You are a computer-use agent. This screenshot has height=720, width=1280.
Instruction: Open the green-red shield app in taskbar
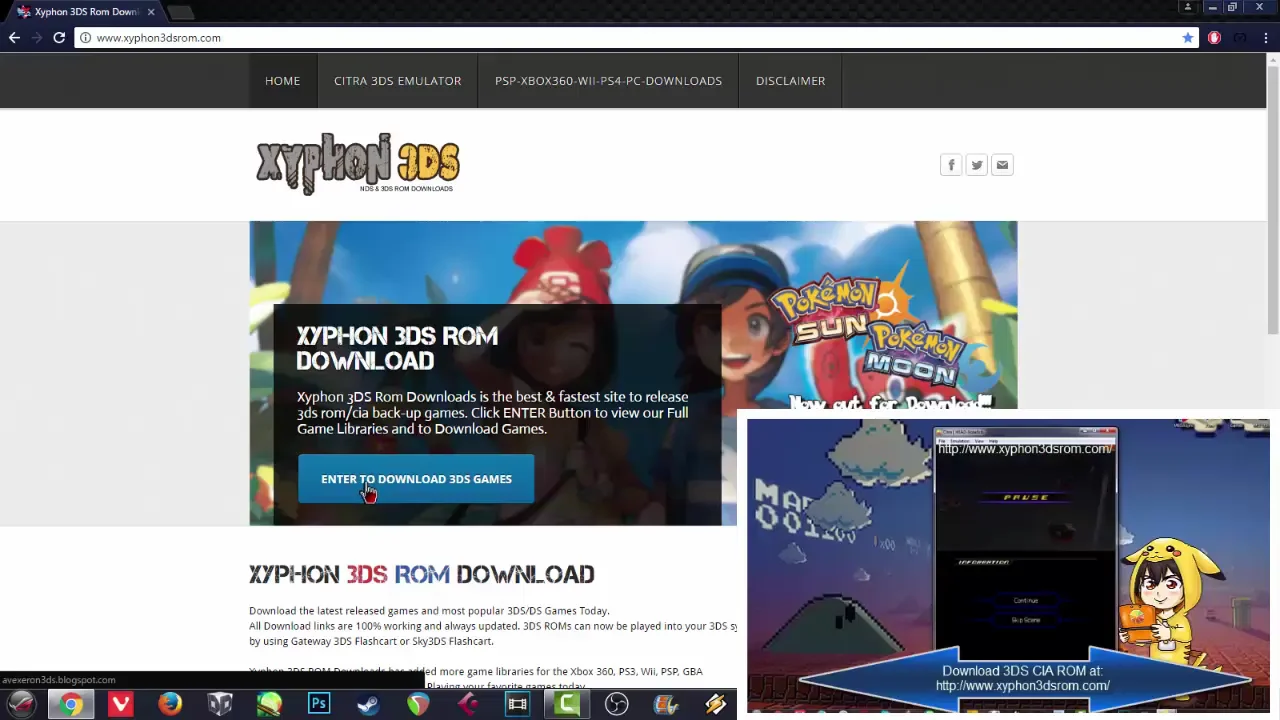418,704
